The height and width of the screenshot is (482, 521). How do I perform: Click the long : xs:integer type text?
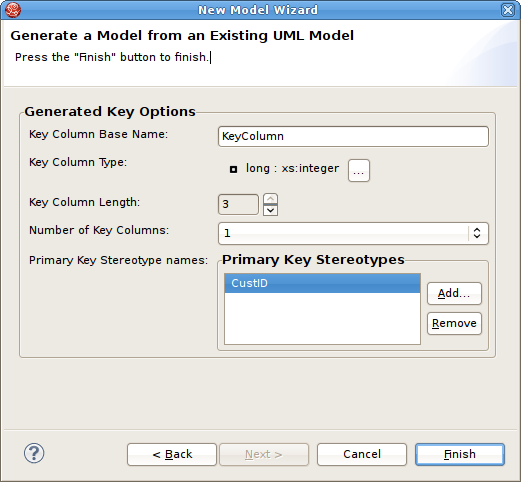click(292, 168)
